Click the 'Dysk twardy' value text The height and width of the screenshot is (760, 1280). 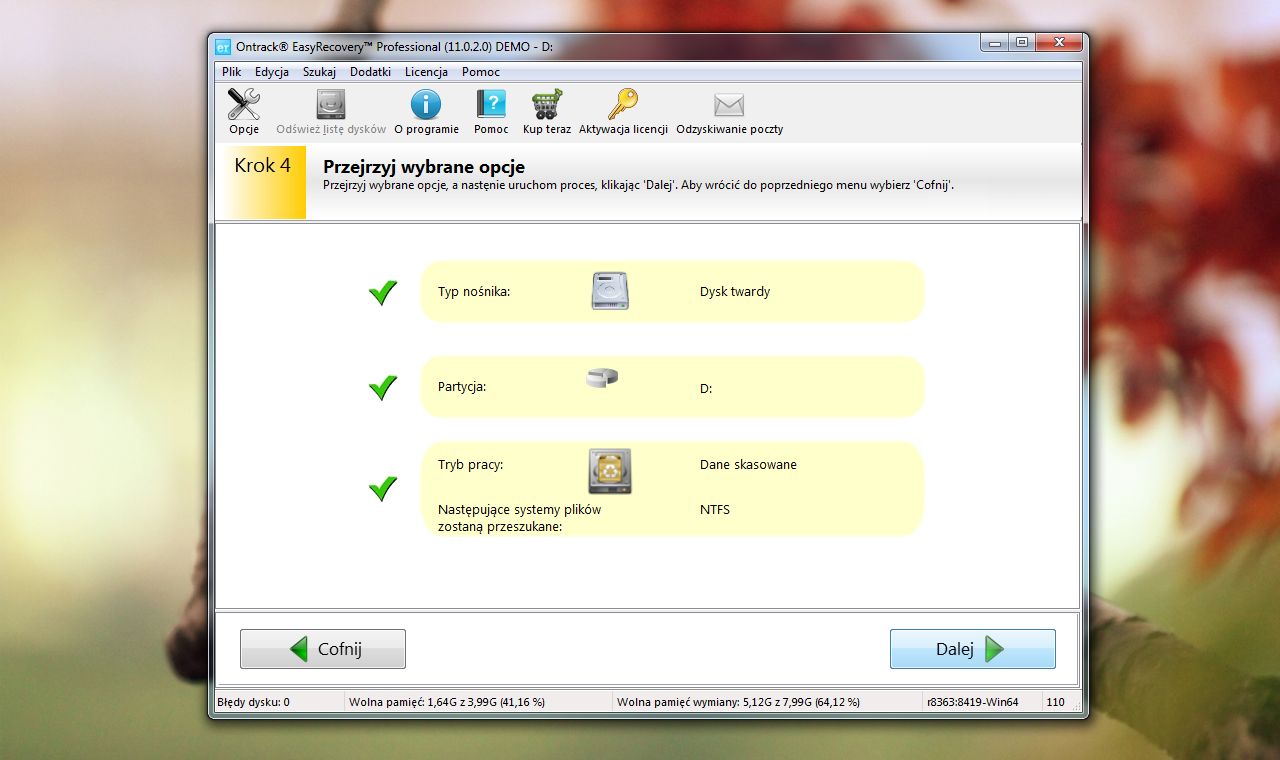pos(735,292)
